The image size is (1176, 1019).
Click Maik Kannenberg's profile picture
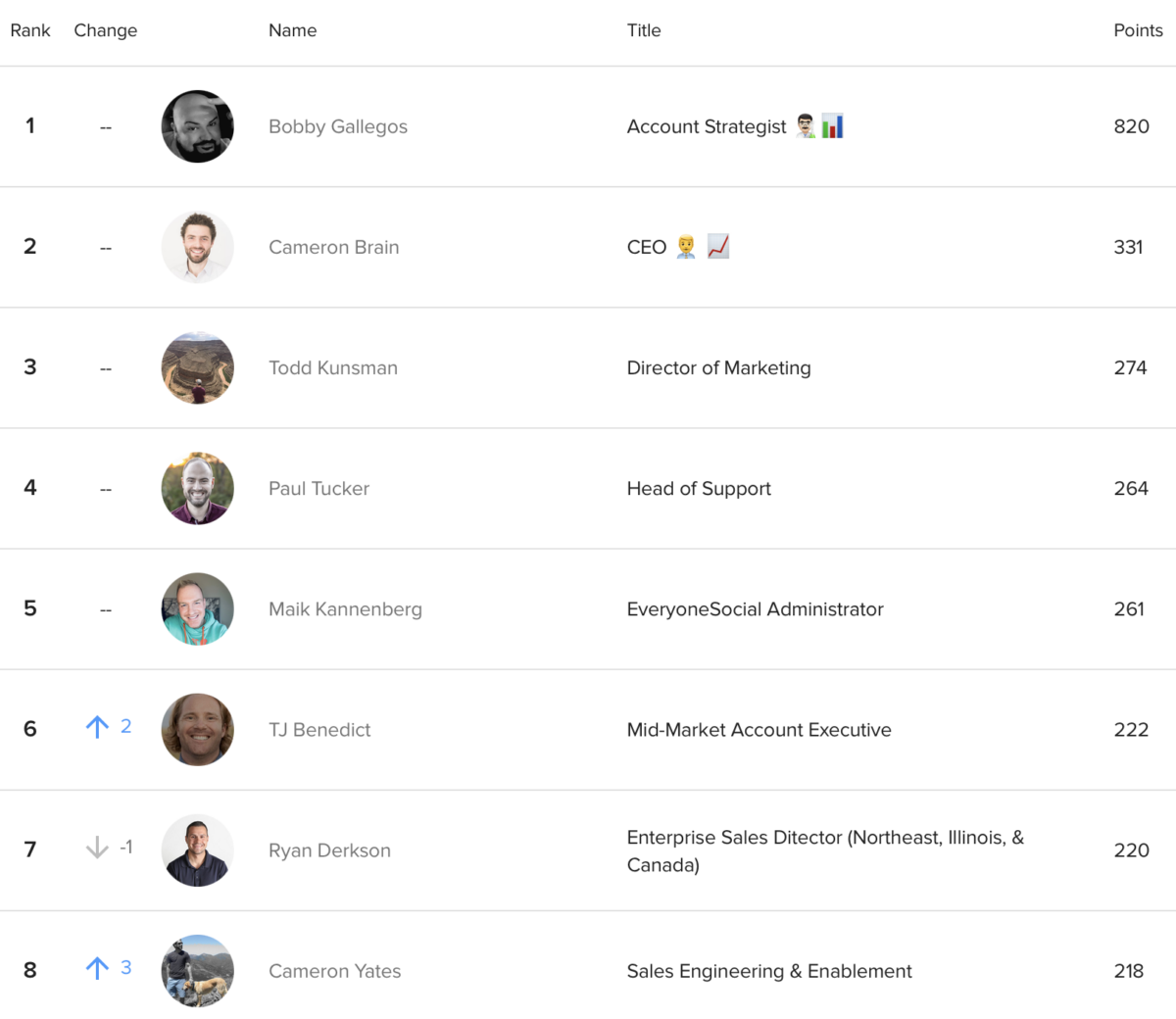point(197,609)
